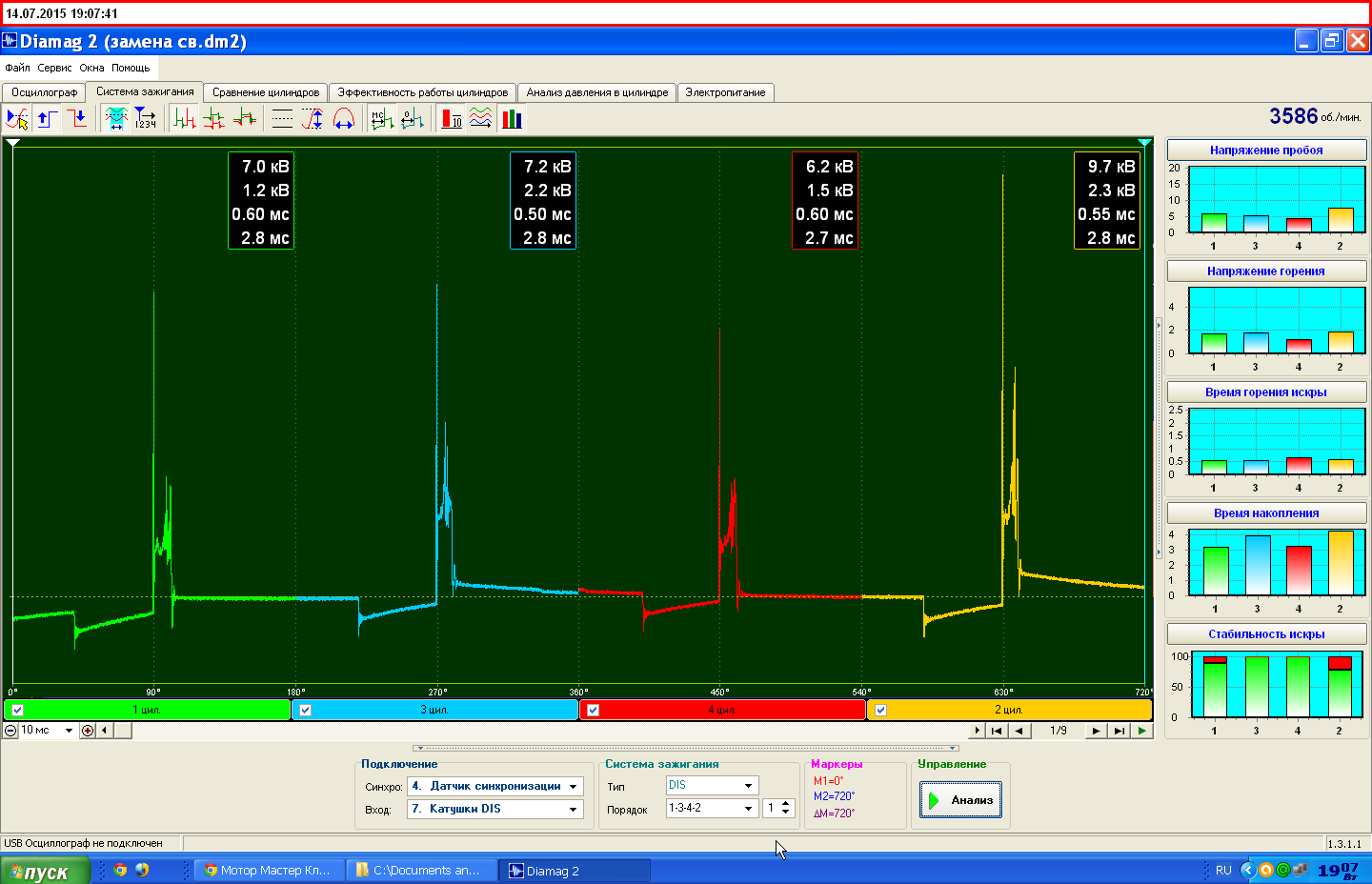Show the color bar chart panel icon
1372x884 pixels.
[512, 118]
